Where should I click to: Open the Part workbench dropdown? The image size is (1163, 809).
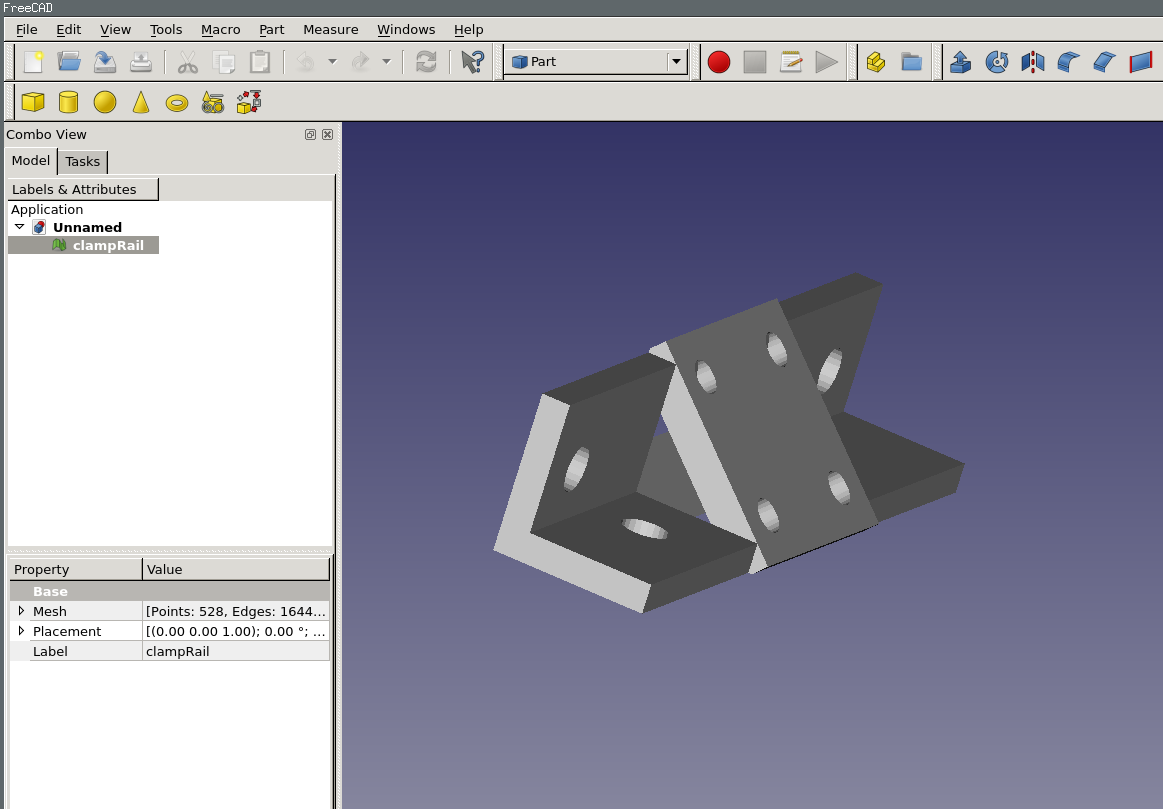tap(677, 62)
